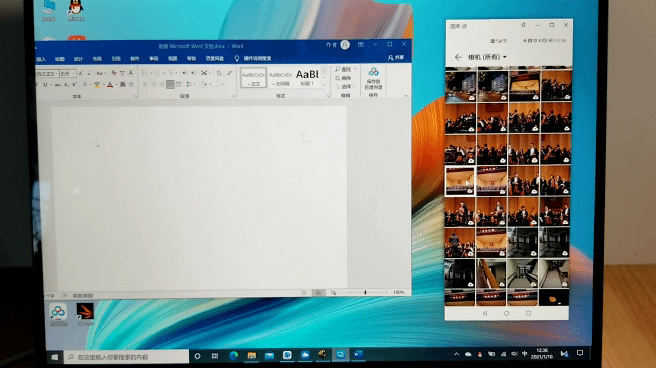Toggle underline formatting
Image resolution: width=656 pixels, height=368 pixels.
pyautogui.click(x=45, y=84)
